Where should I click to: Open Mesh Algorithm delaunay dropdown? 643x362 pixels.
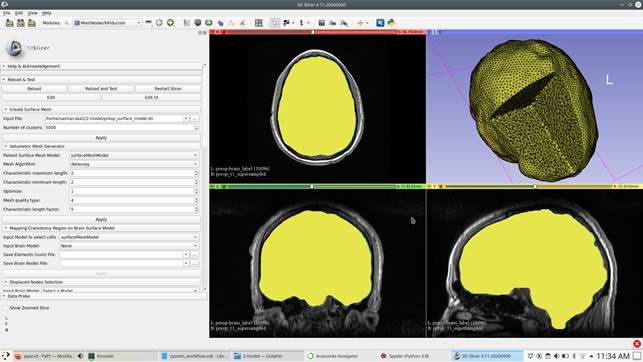pyautogui.click(x=134, y=164)
